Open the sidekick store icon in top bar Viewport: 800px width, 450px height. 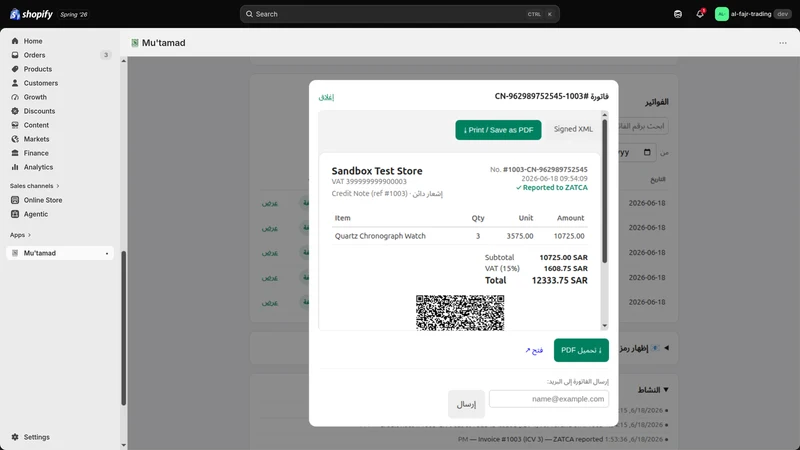point(678,14)
